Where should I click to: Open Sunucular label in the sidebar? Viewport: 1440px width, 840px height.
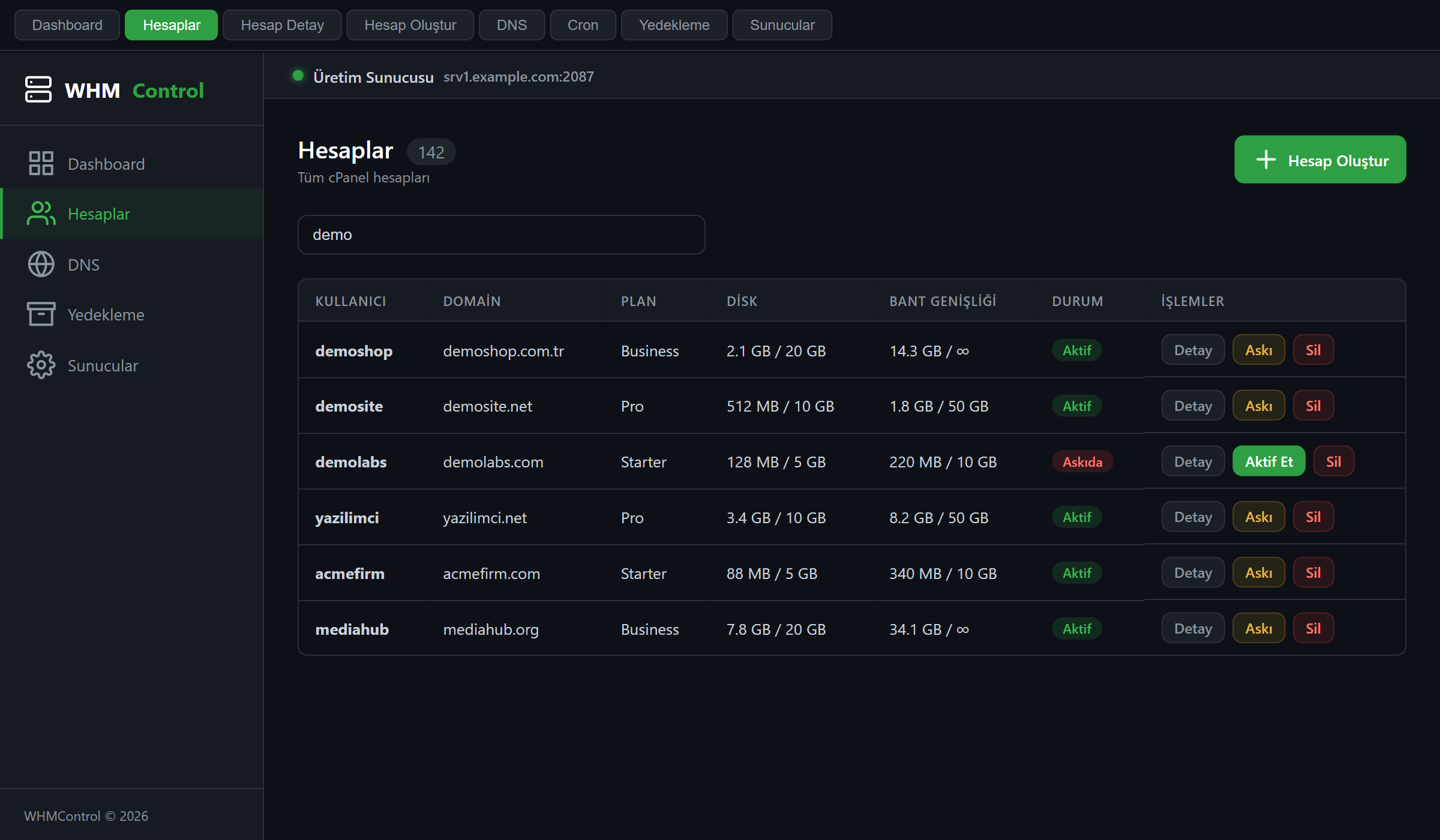[103, 365]
